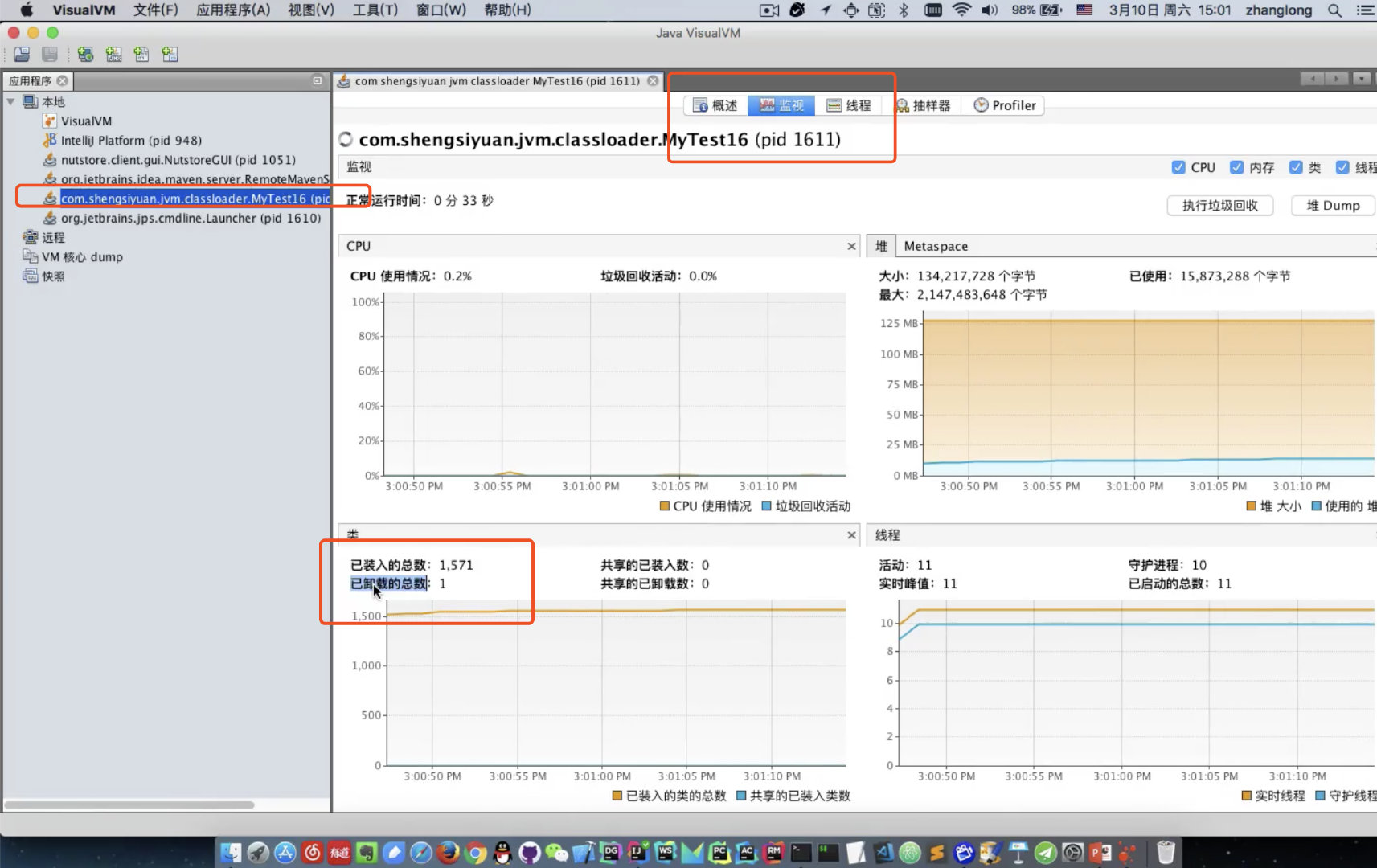The height and width of the screenshot is (868, 1377).
Task: Select nutstore.client.gui.NutstoreGUI (pid 1051)
Action: 178,160
